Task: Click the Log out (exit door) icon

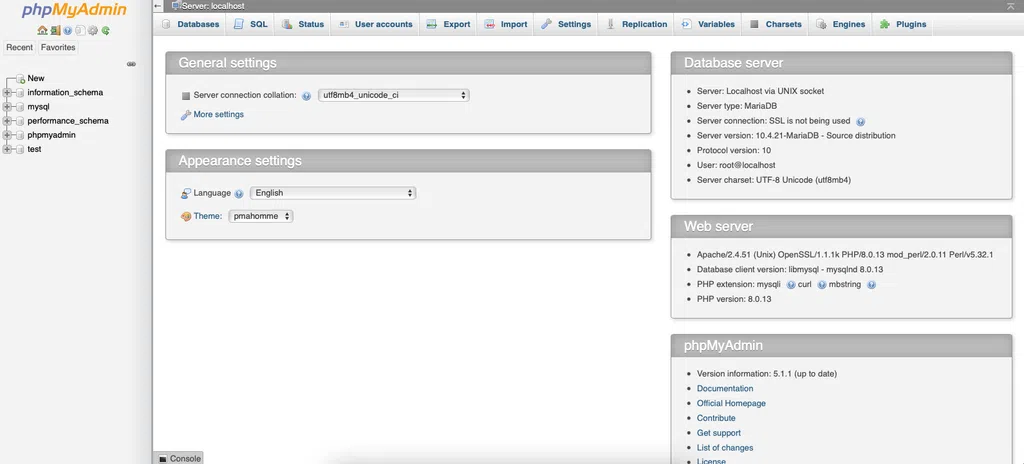Action: (56, 30)
